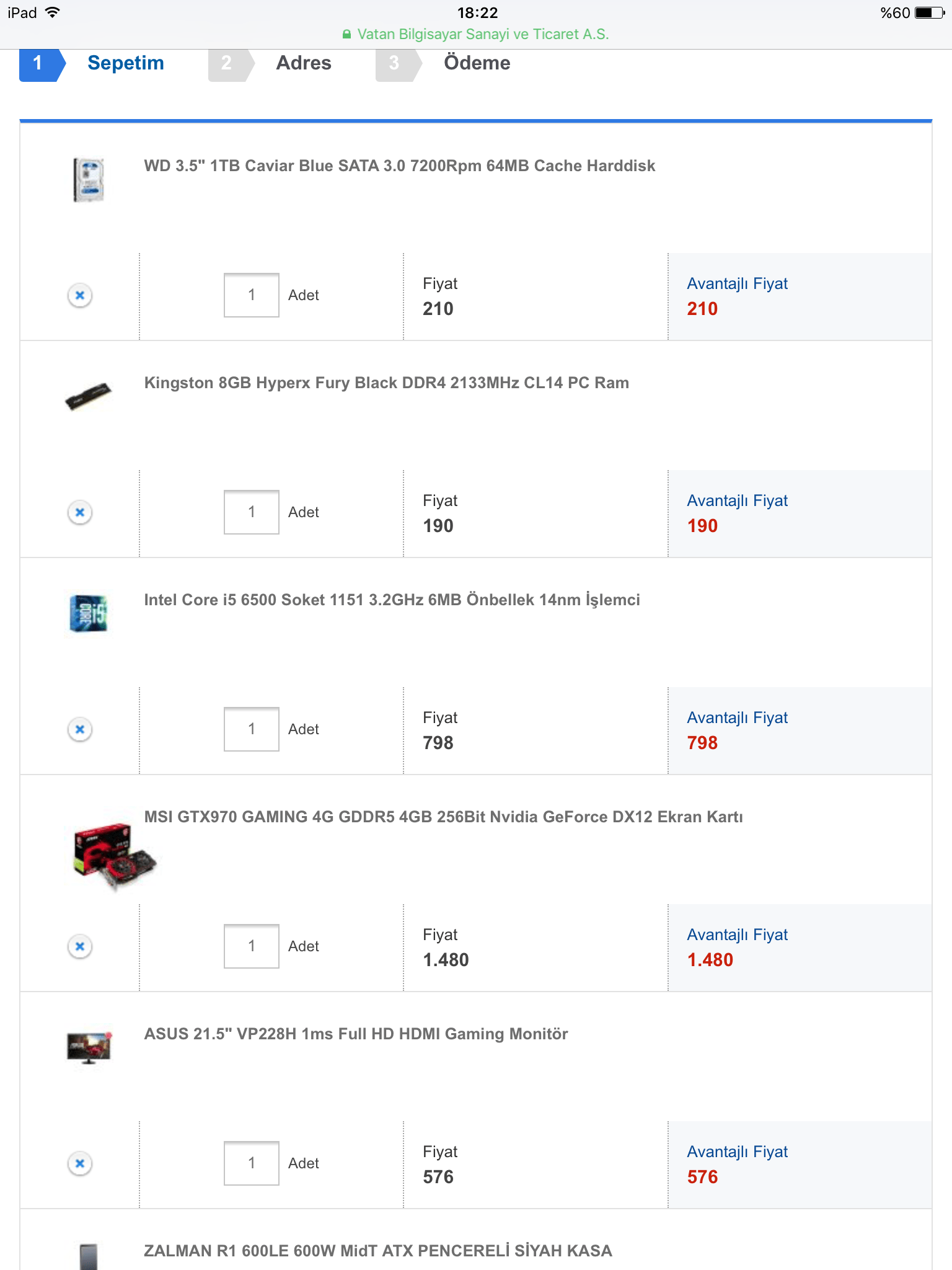Remove ASUS VP228H monitor from cart
Image resolution: width=952 pixels, height=1270 pixels.
pos(80,1163)
